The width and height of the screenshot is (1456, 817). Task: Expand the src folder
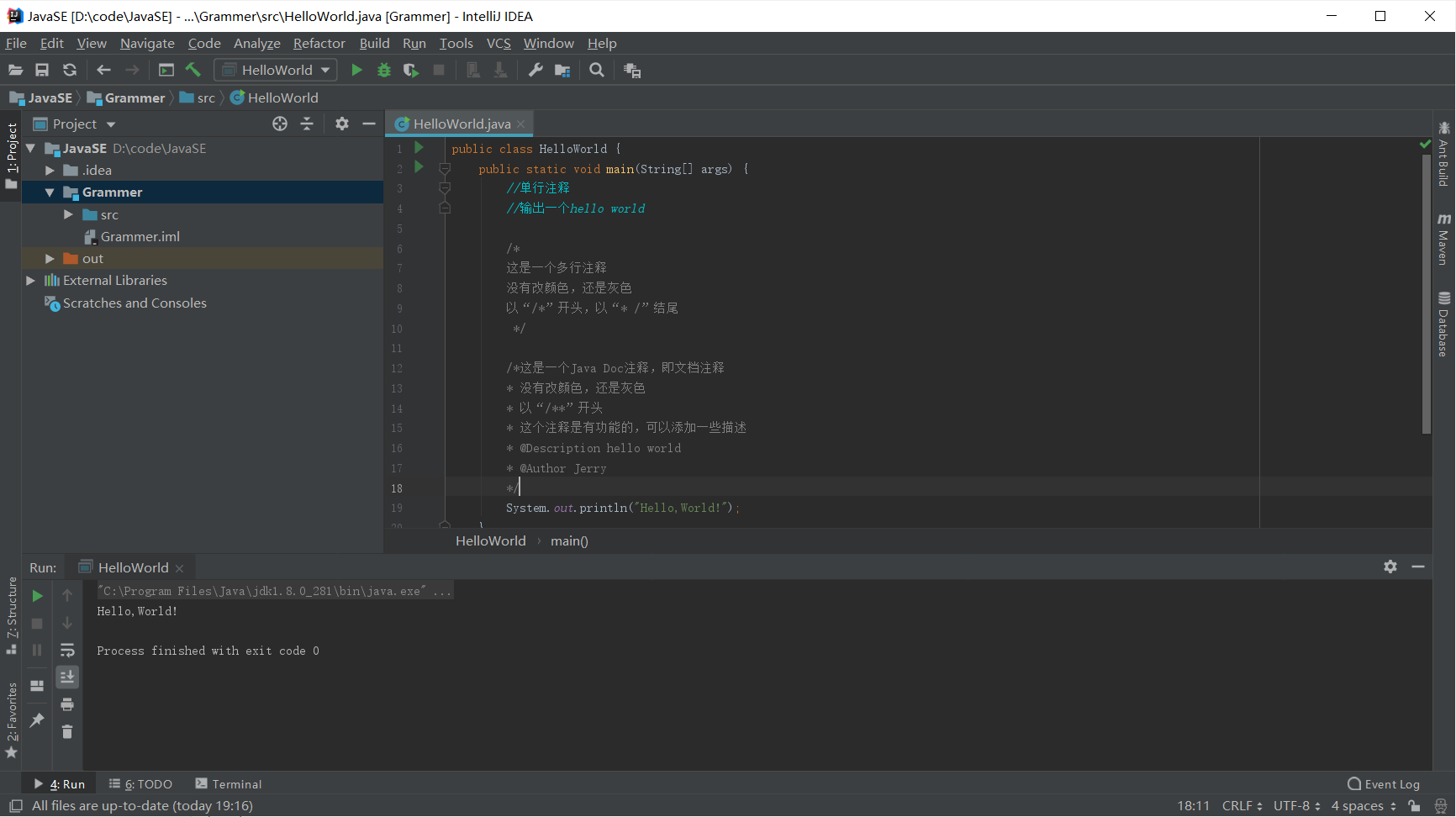coord(68,214)
